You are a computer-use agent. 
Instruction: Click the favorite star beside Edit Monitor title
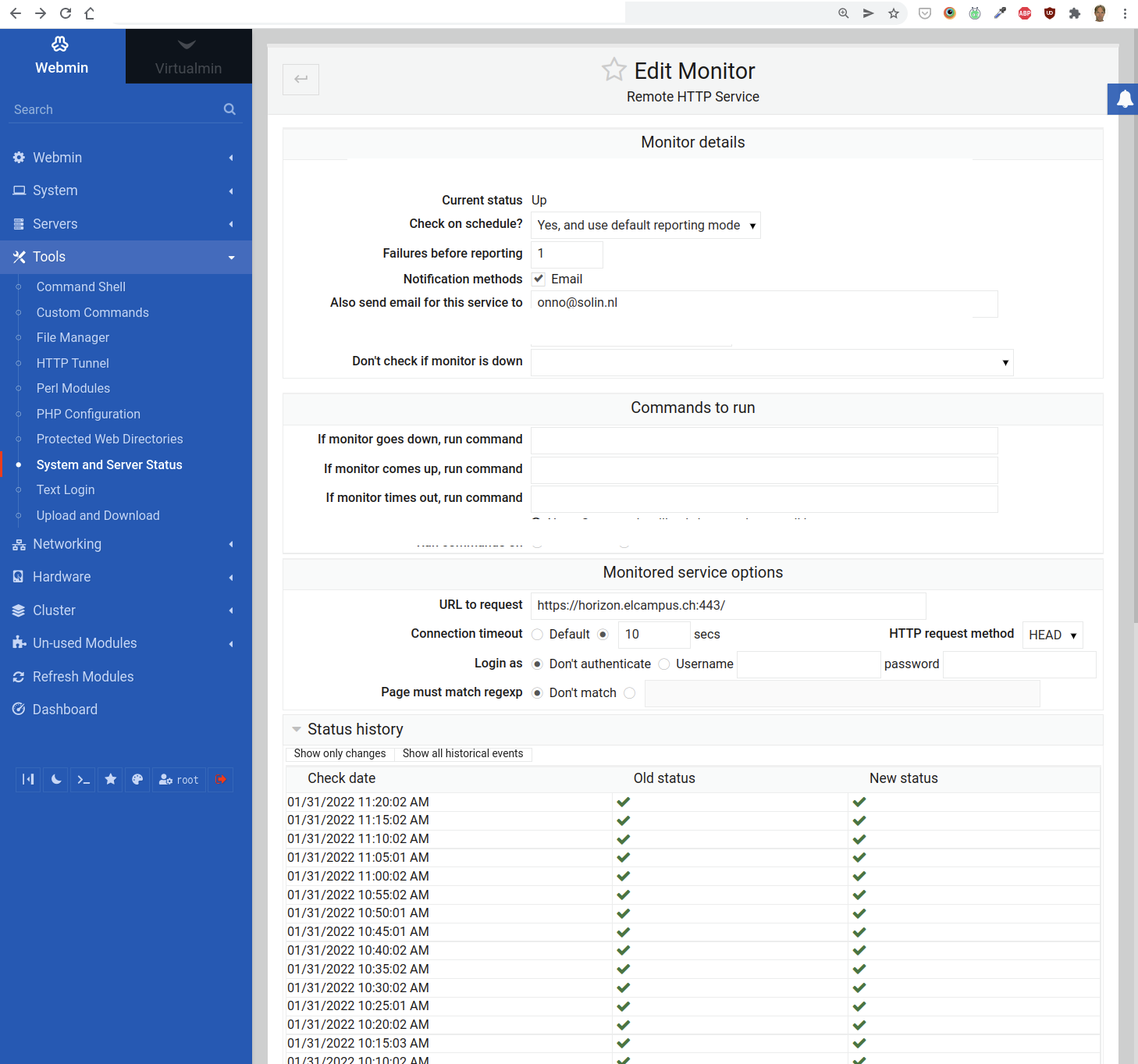click(613, 70)
